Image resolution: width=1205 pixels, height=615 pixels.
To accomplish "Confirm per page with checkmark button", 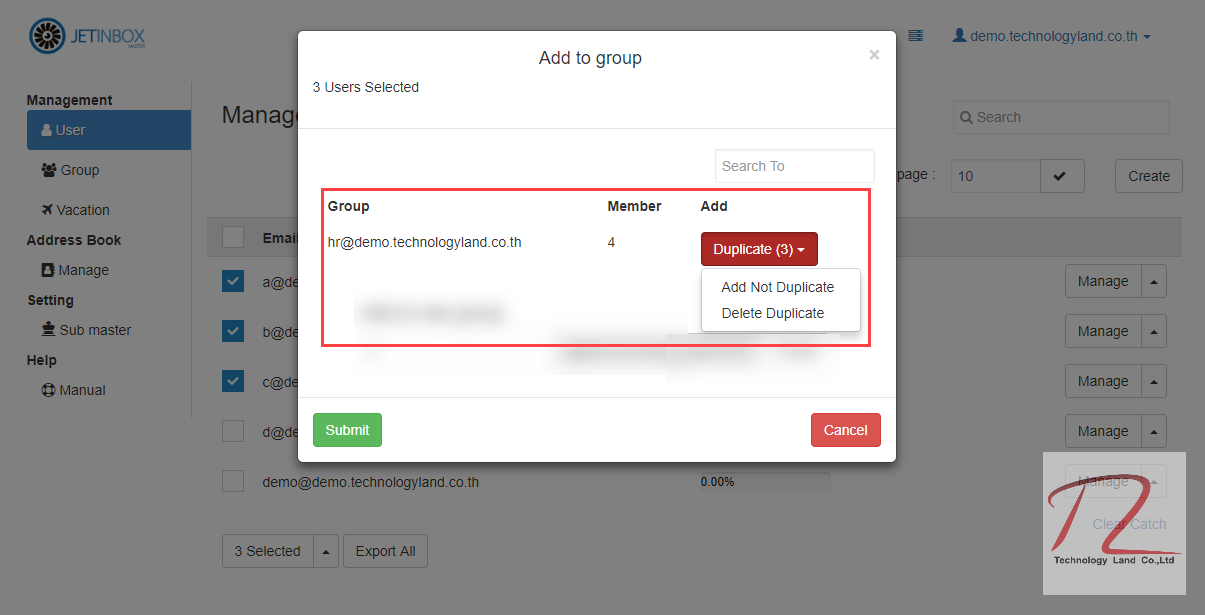I will pyautogui.click(x=1062, y=176).
